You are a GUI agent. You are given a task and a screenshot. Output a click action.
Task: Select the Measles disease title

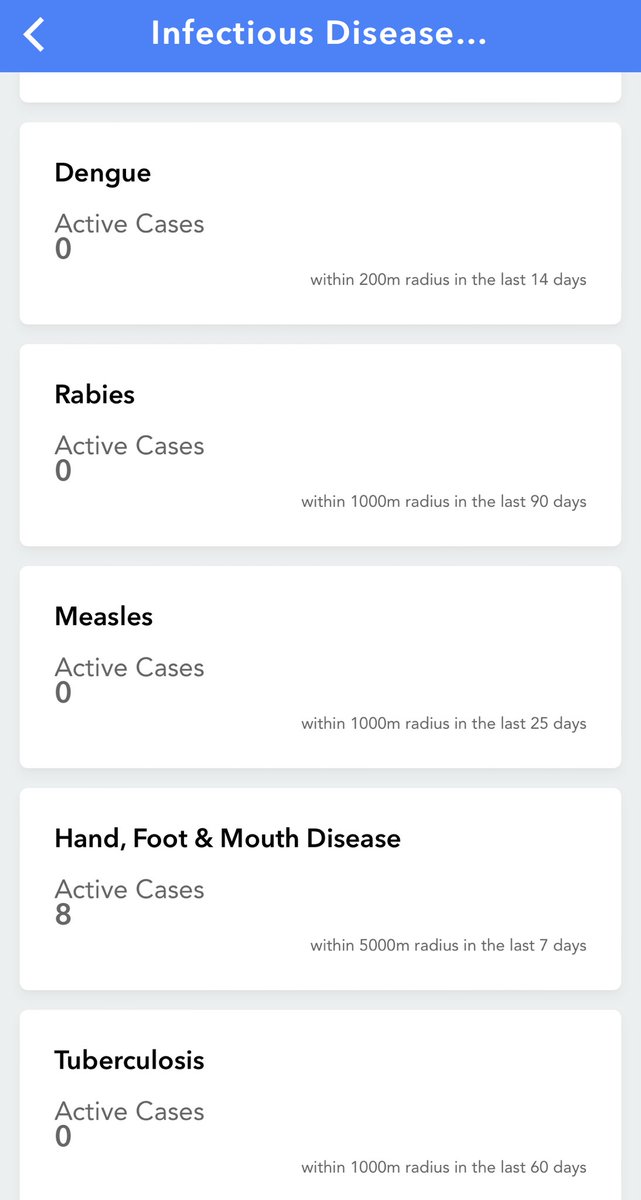click(103, 617)
